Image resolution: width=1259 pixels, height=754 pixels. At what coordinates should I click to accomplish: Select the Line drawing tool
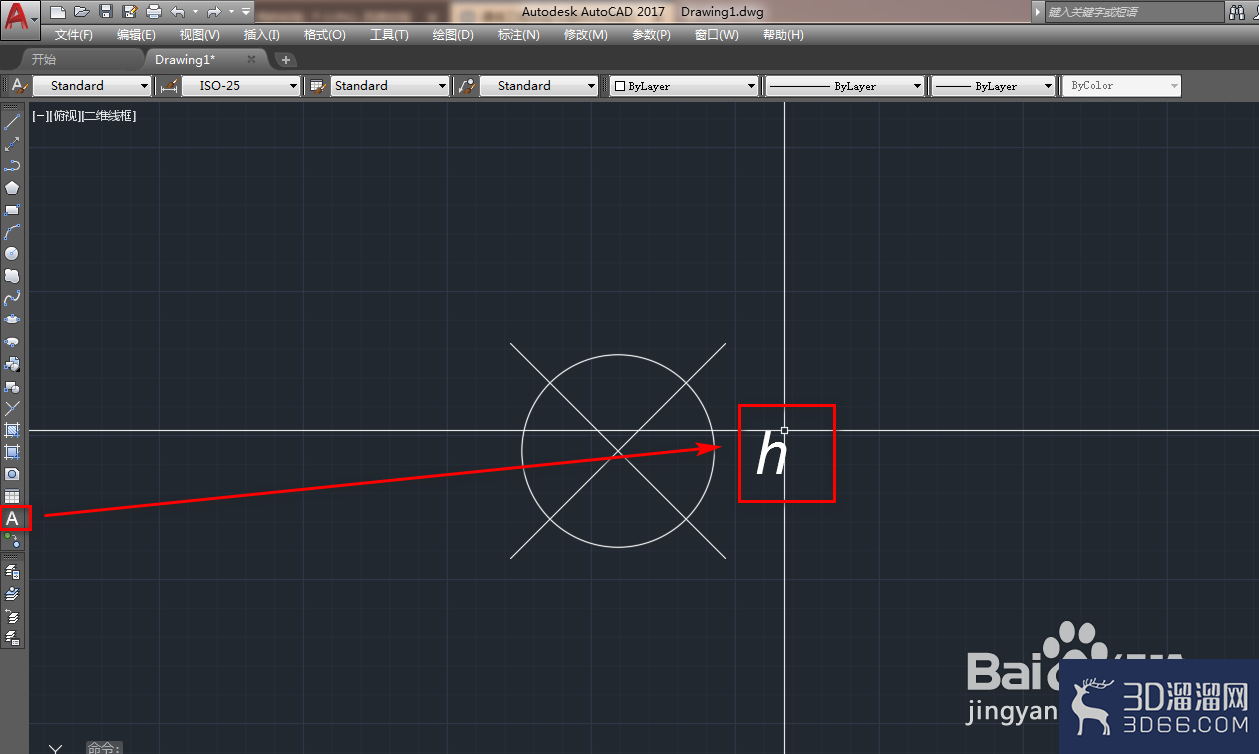pos(12,122)
